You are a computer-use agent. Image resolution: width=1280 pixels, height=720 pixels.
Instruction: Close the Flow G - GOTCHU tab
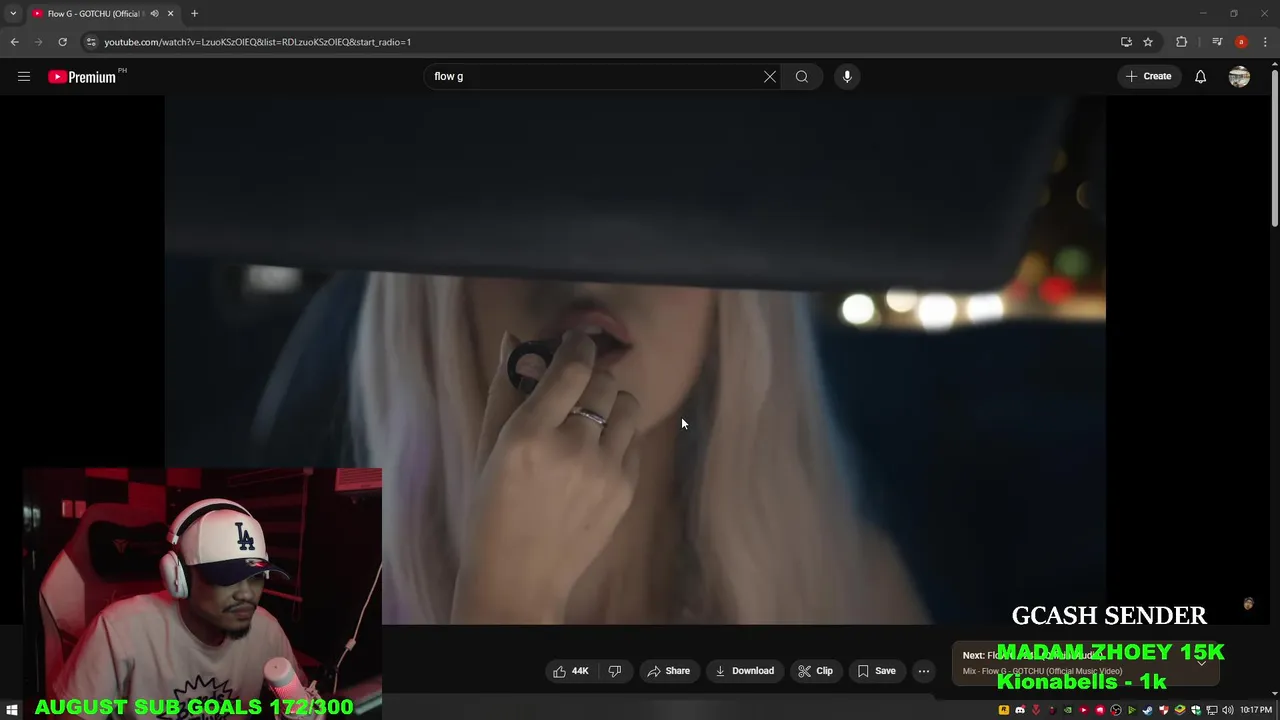click(x=170, y=13)
